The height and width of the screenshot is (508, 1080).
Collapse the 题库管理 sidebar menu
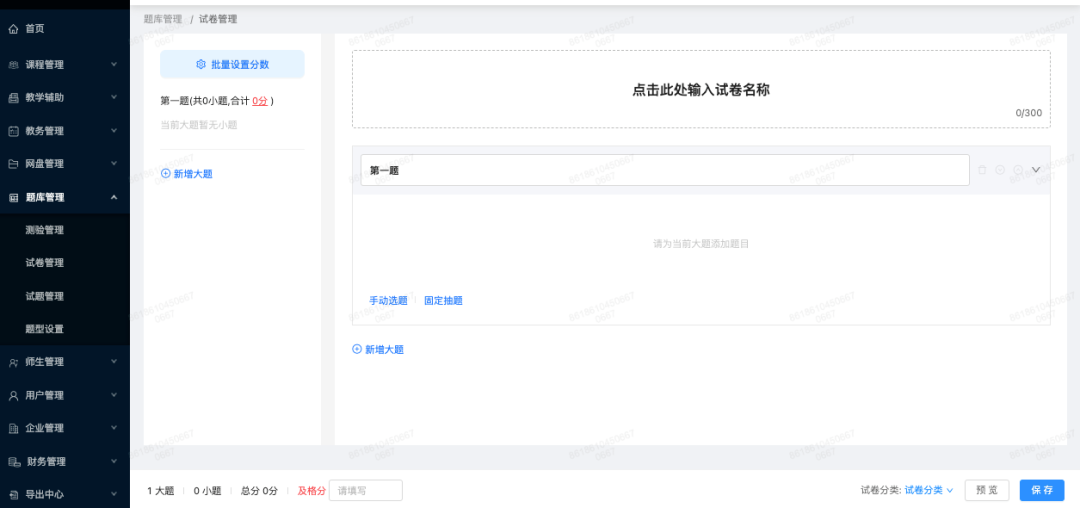point(113,197)
